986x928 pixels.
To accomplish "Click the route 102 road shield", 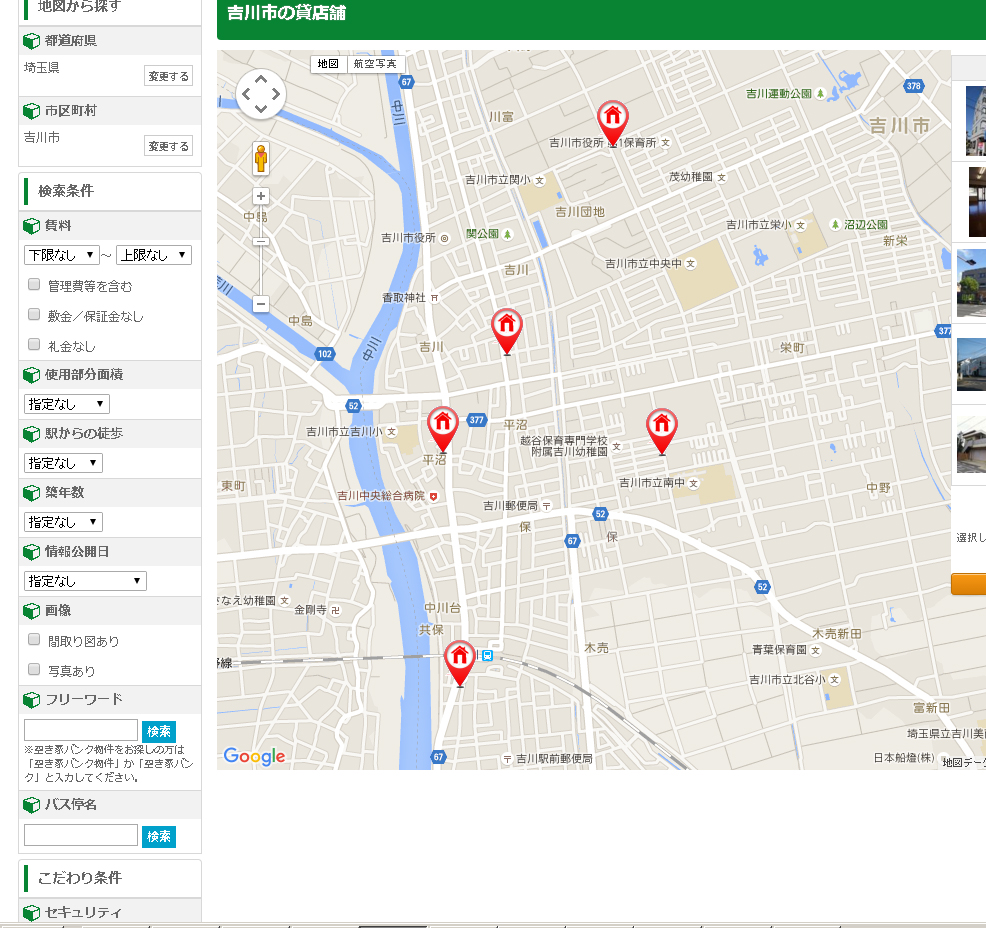I will pyautogui.click(x=324, y=354).
